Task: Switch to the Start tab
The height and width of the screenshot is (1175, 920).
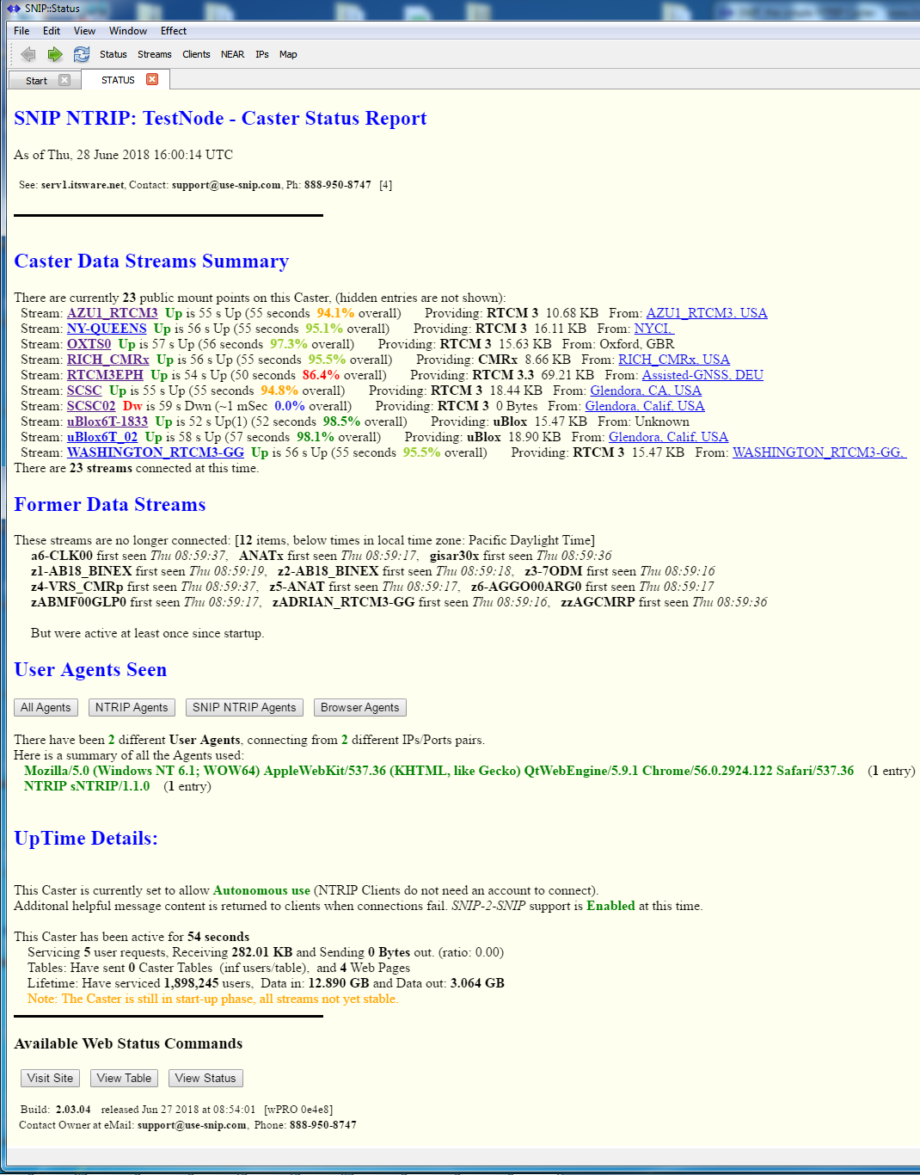Action: point(36,80)
